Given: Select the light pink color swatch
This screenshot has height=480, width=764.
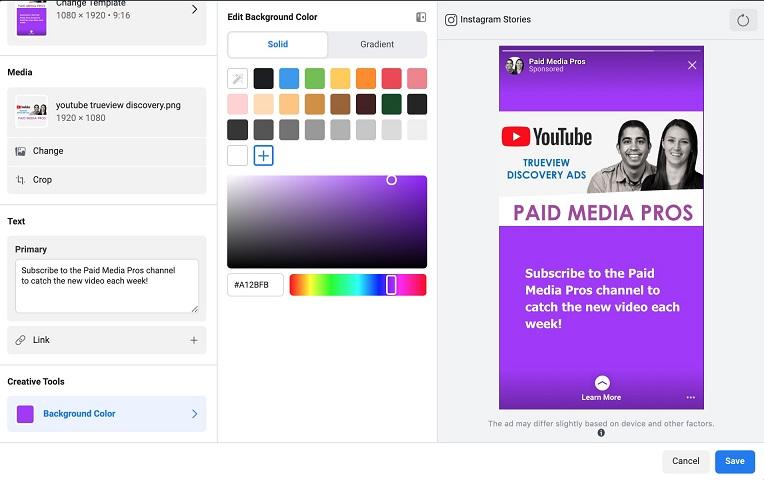Looking at the screenshot, I should [237, 104].
